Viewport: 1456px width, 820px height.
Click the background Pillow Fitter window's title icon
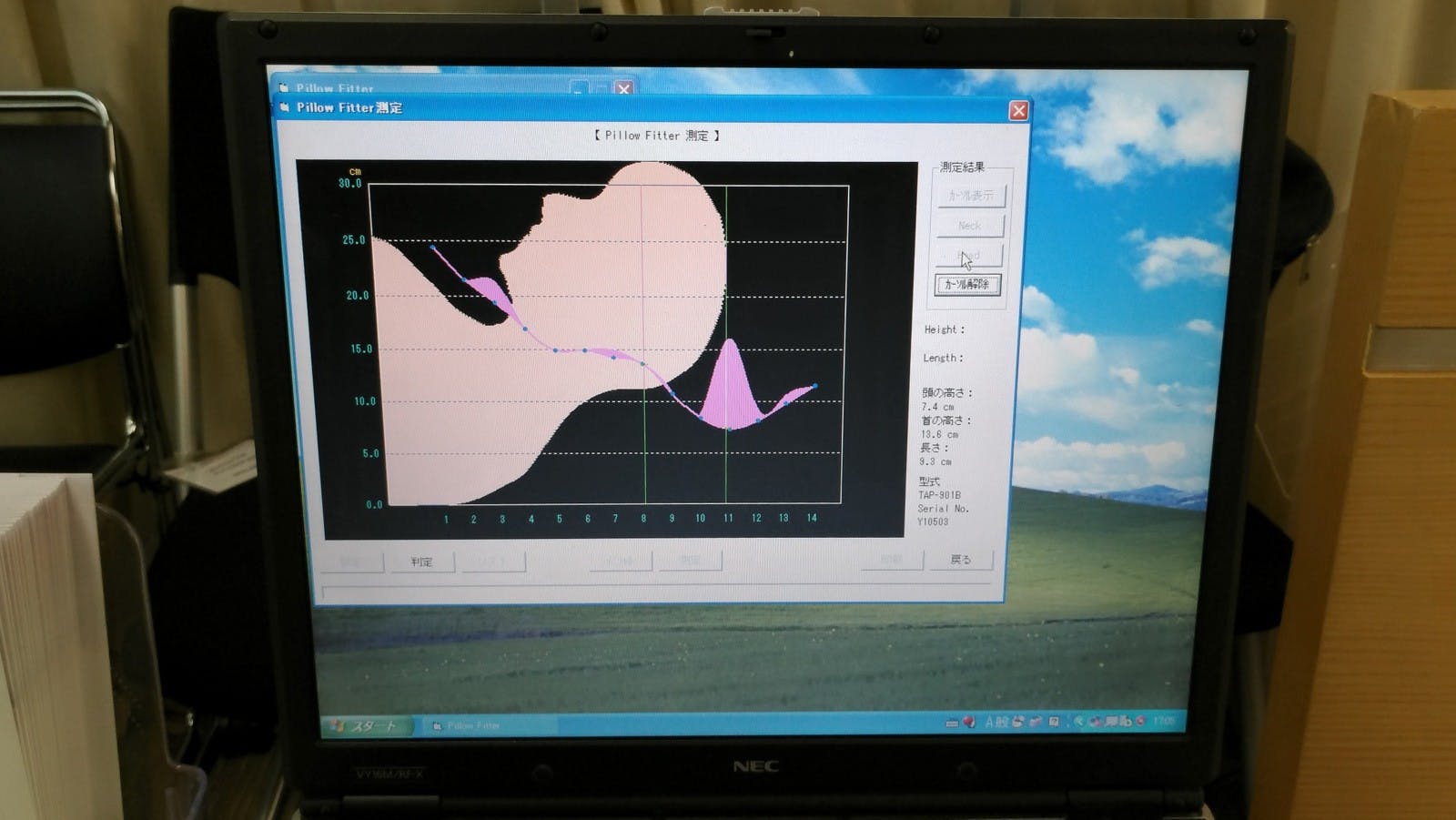(284, 88)
